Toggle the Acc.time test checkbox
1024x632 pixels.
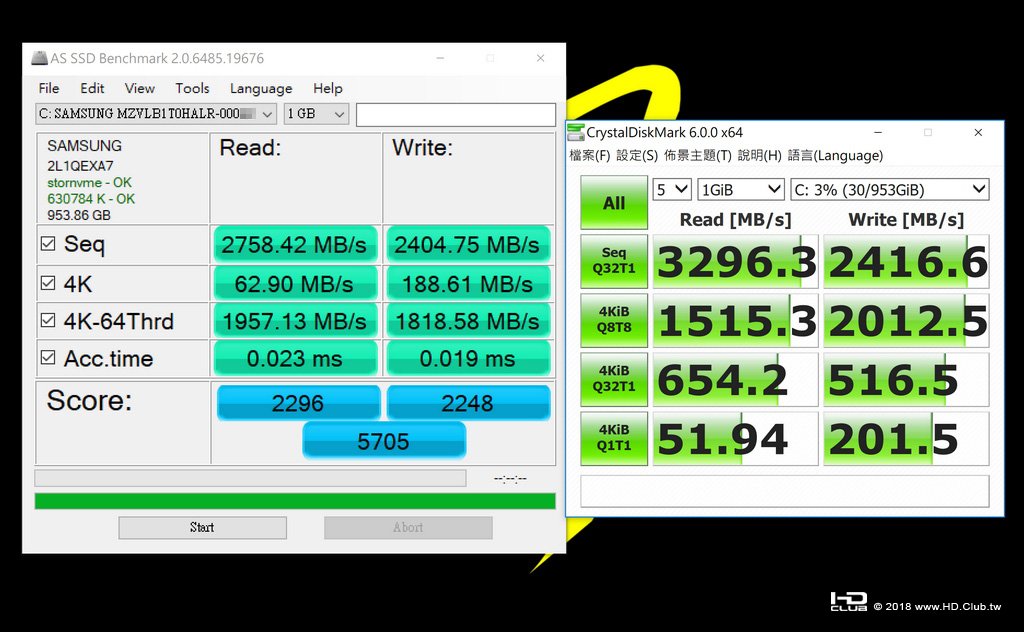click(48, 357)
